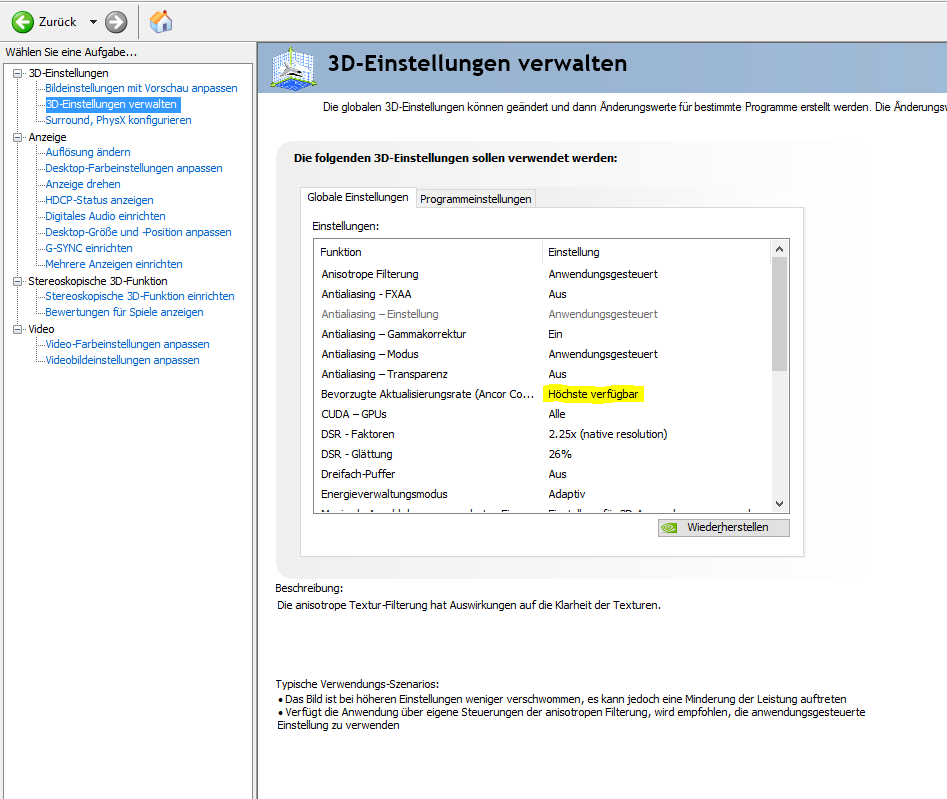Click the scroll-down arrow of the settings list
947x799 pixels.
(x=780, y=504)
